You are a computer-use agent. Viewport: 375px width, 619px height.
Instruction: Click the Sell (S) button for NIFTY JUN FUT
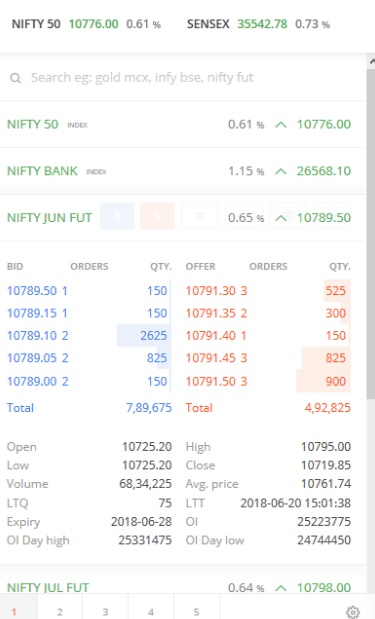[157, 216]
